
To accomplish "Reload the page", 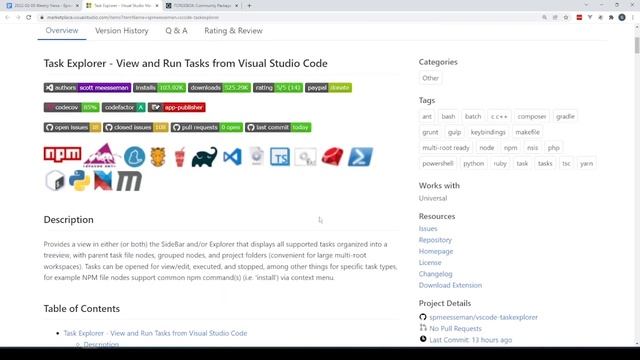I will 29,17.
